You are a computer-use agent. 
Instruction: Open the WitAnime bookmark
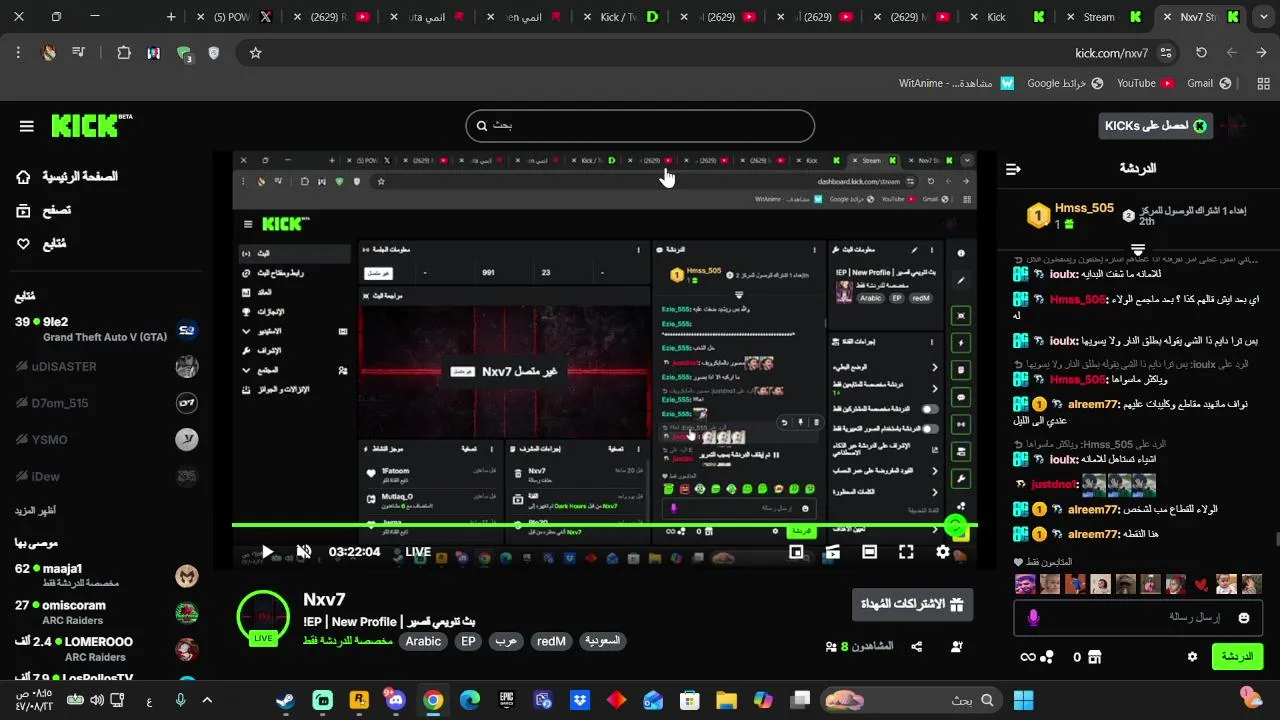[957, 83]
